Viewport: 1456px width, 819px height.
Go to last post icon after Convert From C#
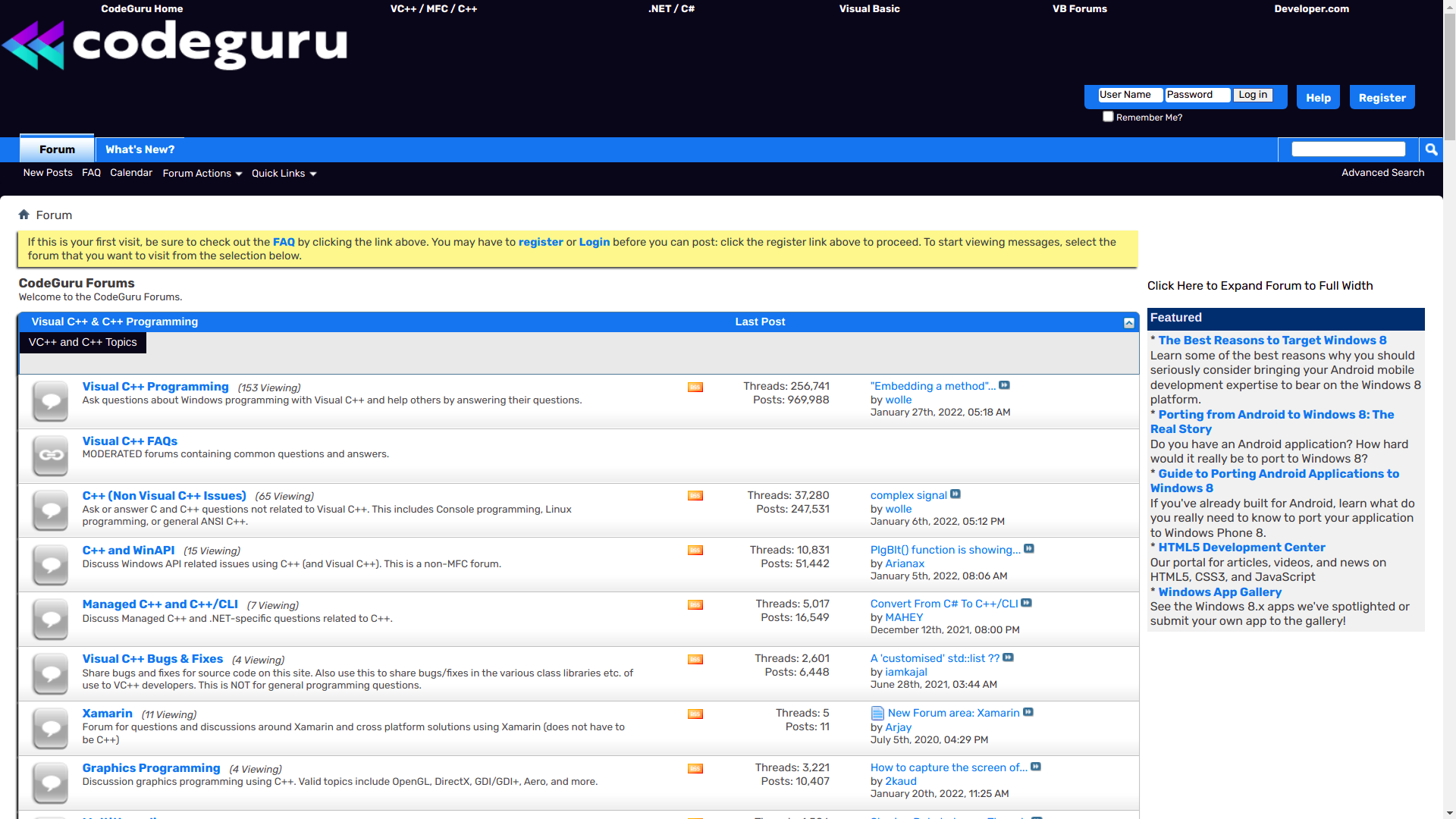tap(1027, 604)
